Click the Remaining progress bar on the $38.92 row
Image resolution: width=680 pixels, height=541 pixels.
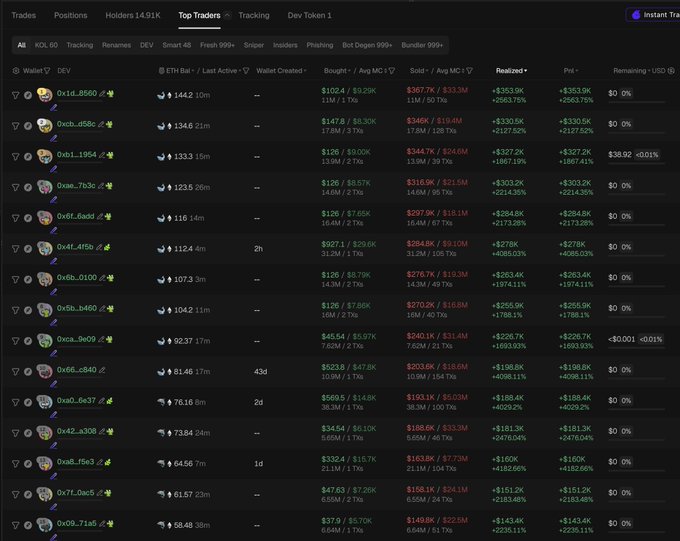[x=636, y=164]
